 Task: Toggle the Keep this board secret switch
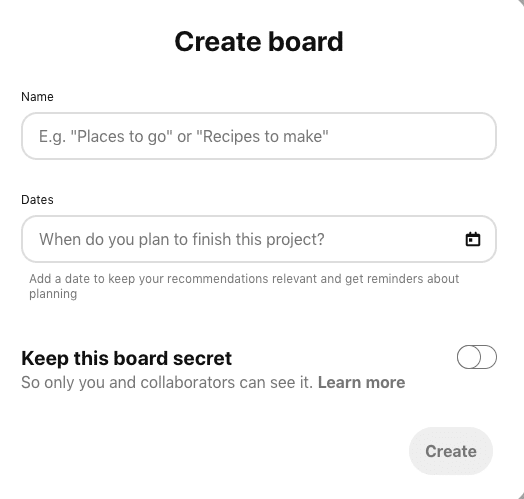pyautogui.click(x=477, y=357)
